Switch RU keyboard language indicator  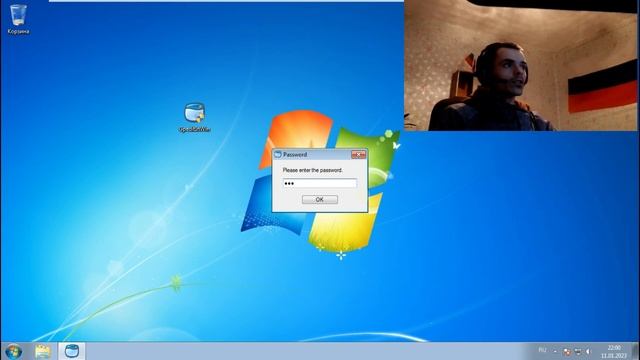[x=542, y=350]
